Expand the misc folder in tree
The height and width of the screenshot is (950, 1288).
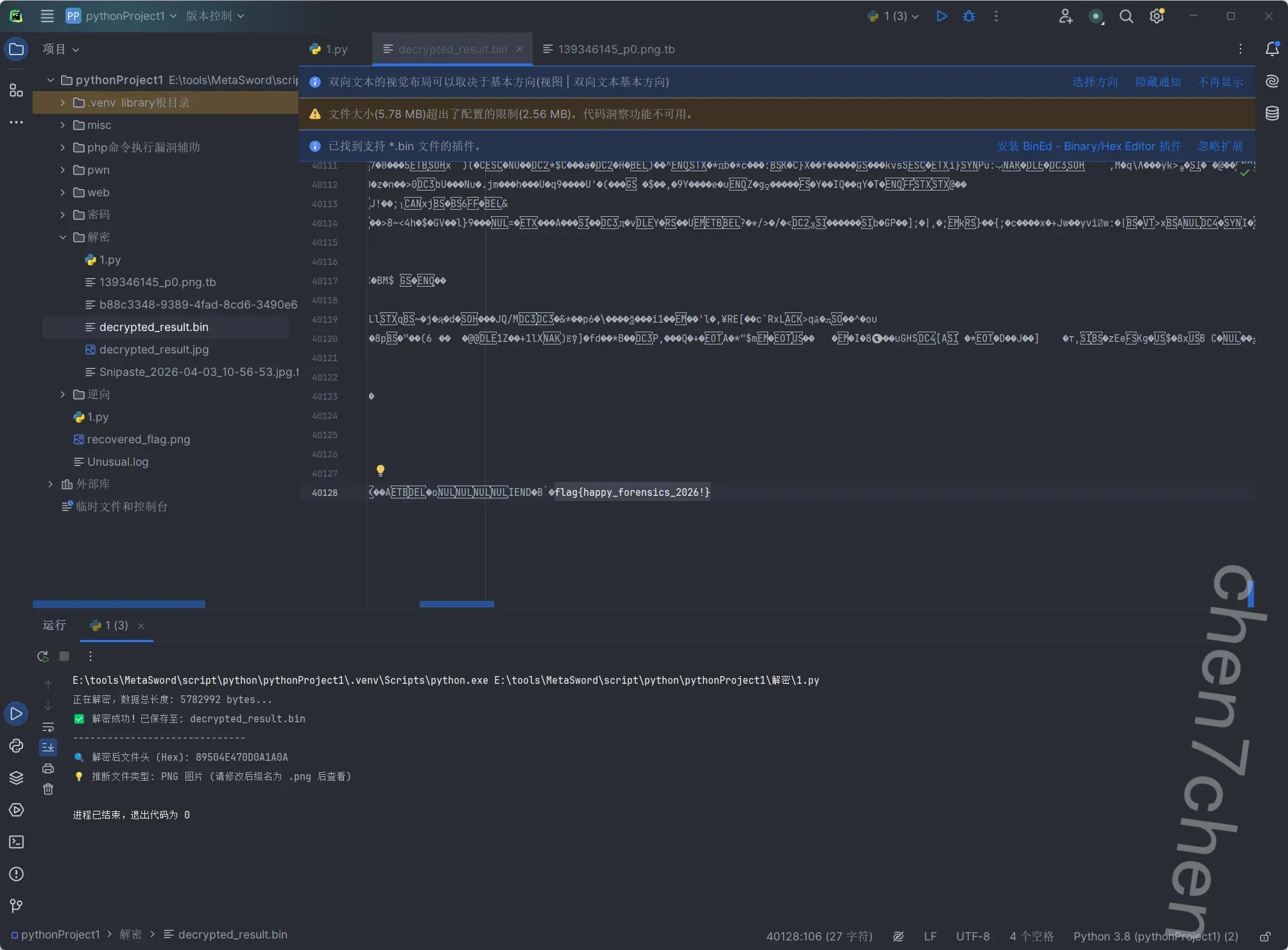62,125
